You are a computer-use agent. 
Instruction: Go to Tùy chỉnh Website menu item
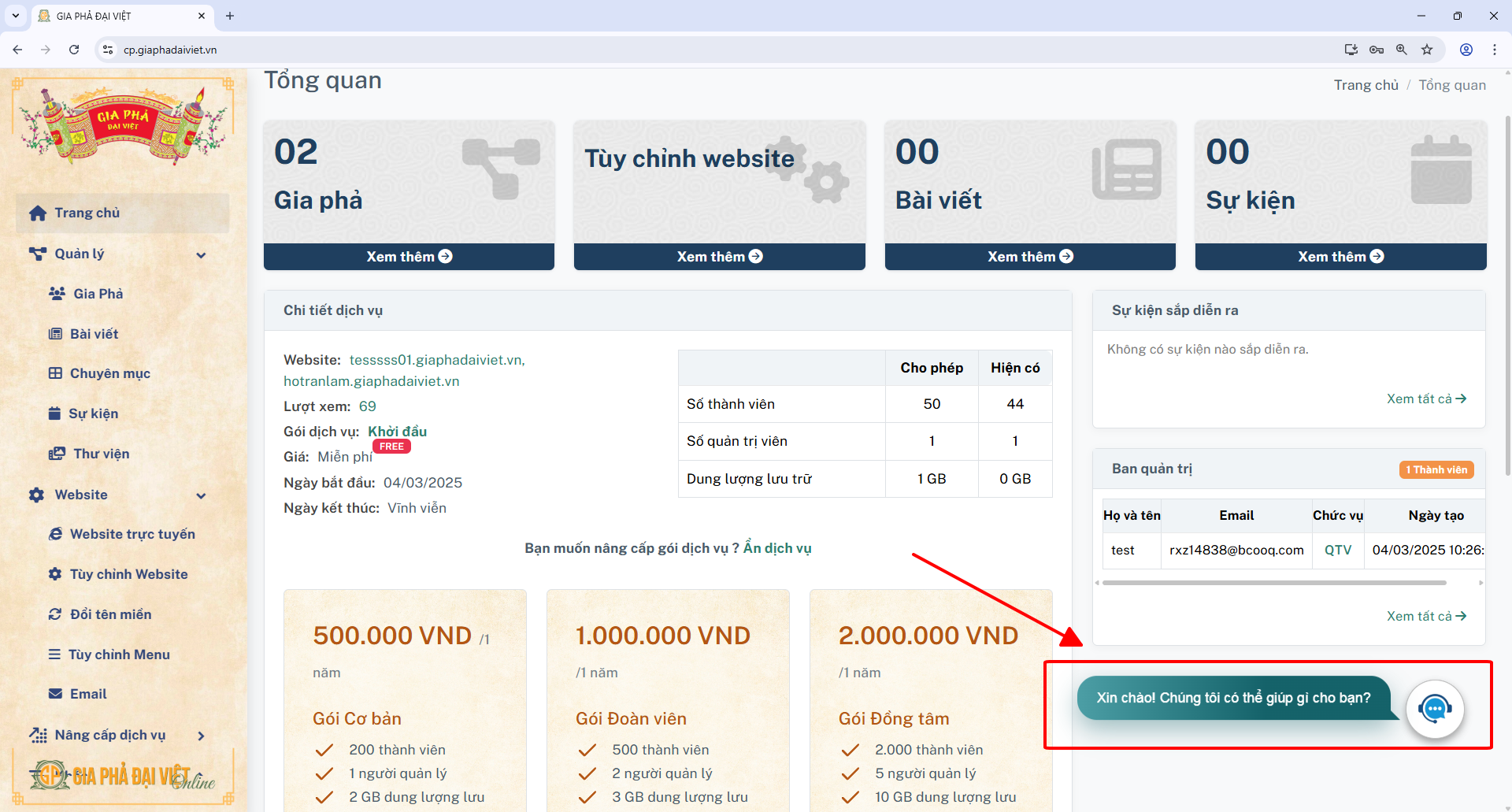tap(128, 574)
